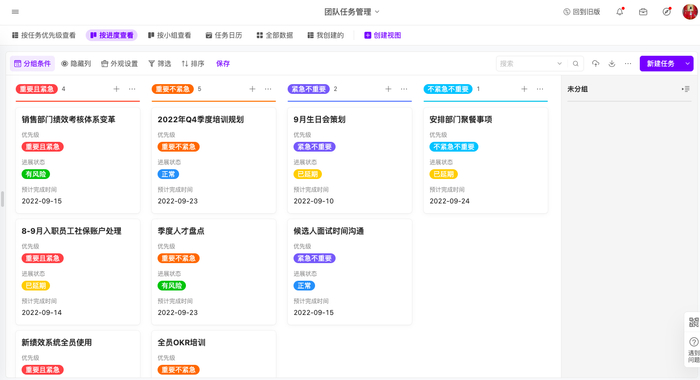Open the 筛选 filter option

click(x=159, y=63)
